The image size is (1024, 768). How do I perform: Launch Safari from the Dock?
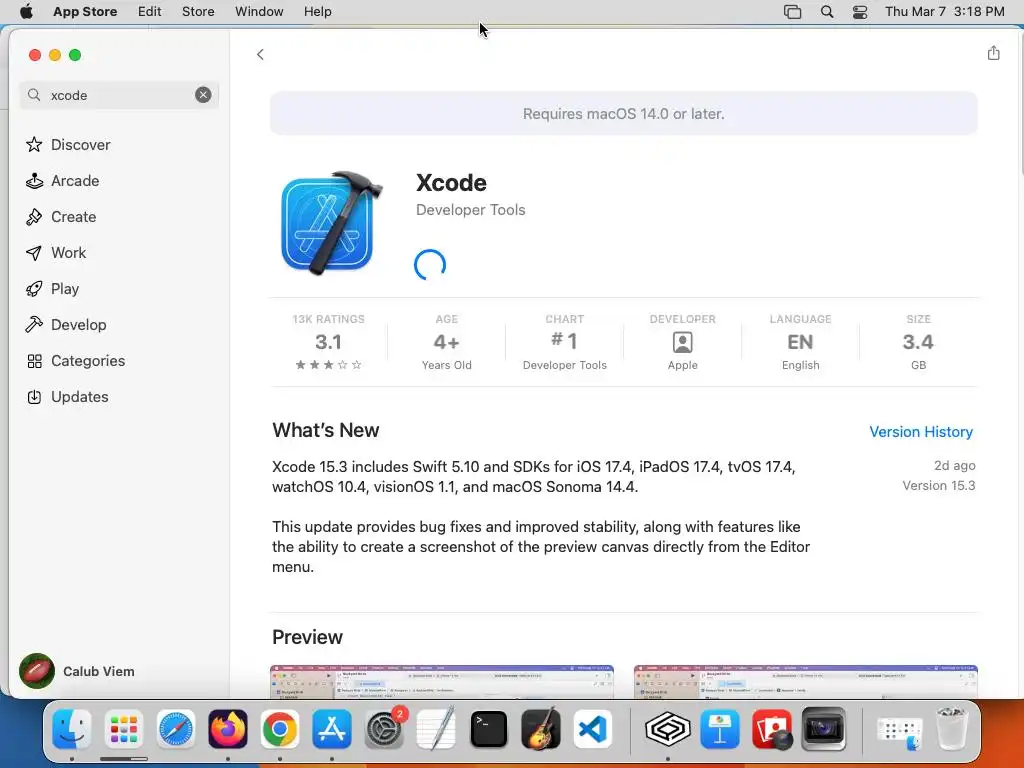point(176,728)
